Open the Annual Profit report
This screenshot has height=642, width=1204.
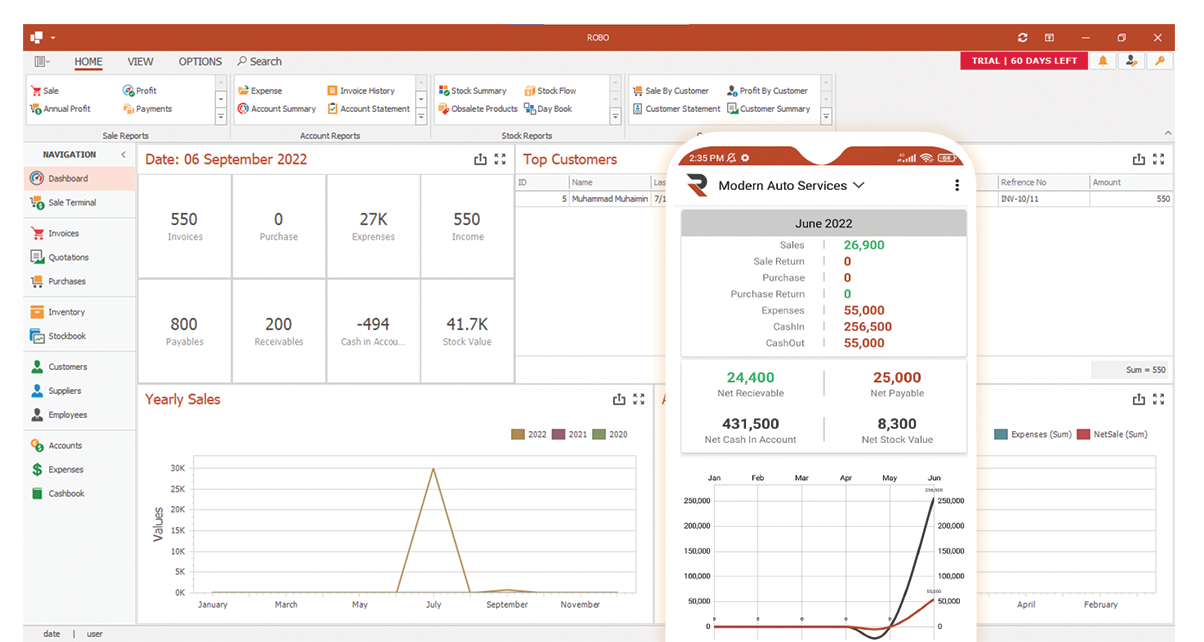tap(60, 108)
